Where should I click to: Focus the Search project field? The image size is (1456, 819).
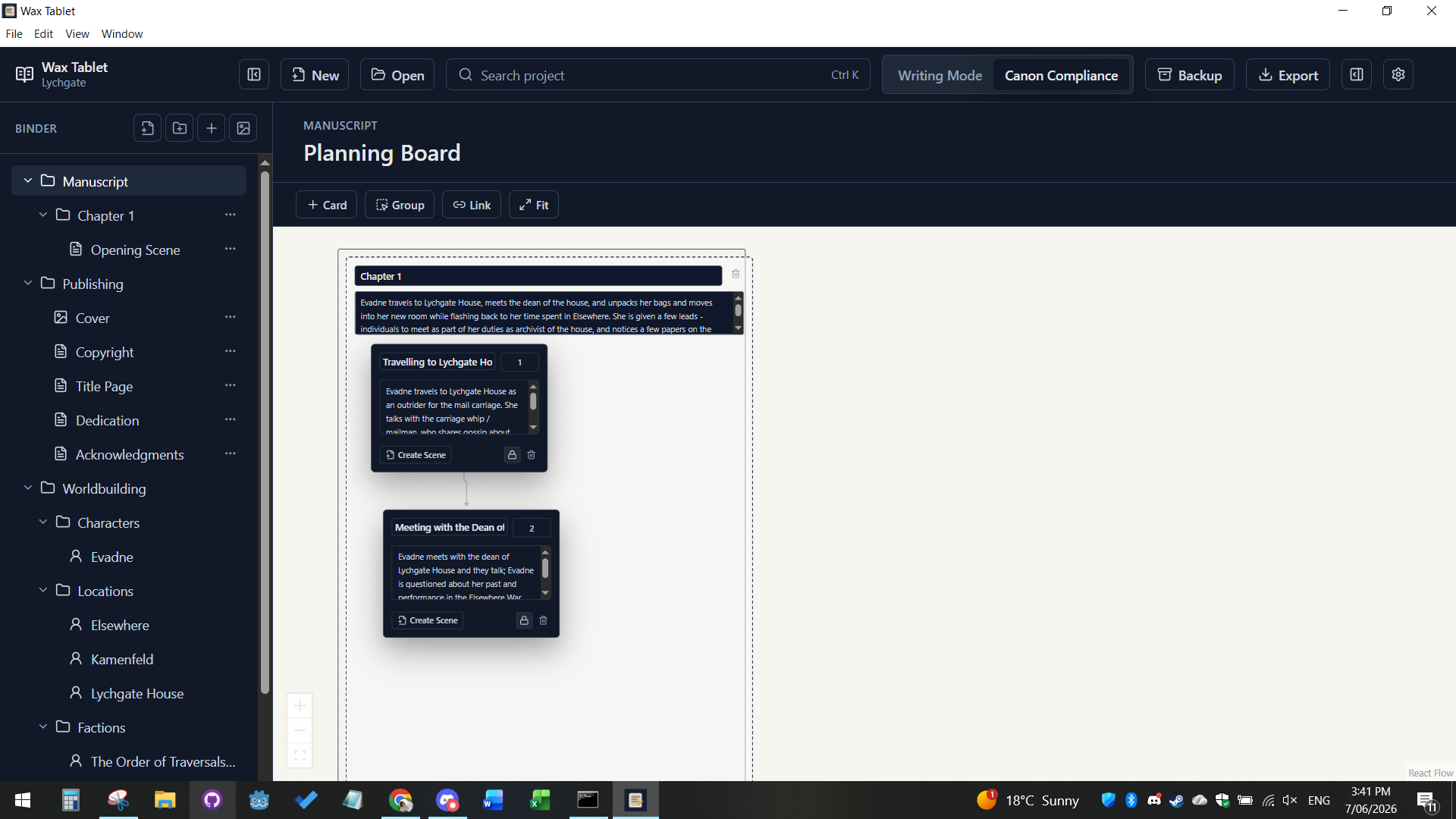[658, 74]
